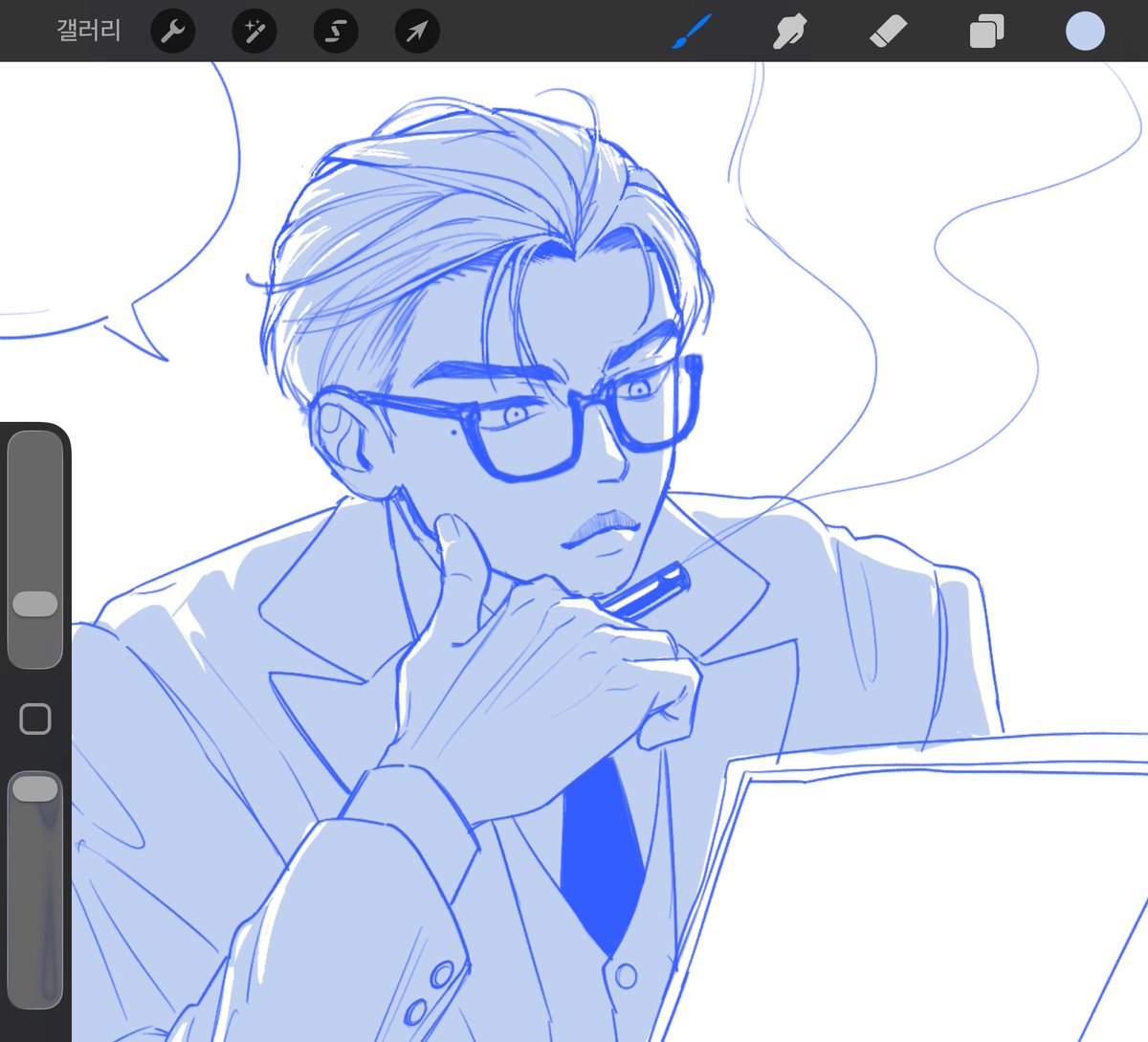
Task: Open the 갤러리 gallery
Action: pos(89,31)
